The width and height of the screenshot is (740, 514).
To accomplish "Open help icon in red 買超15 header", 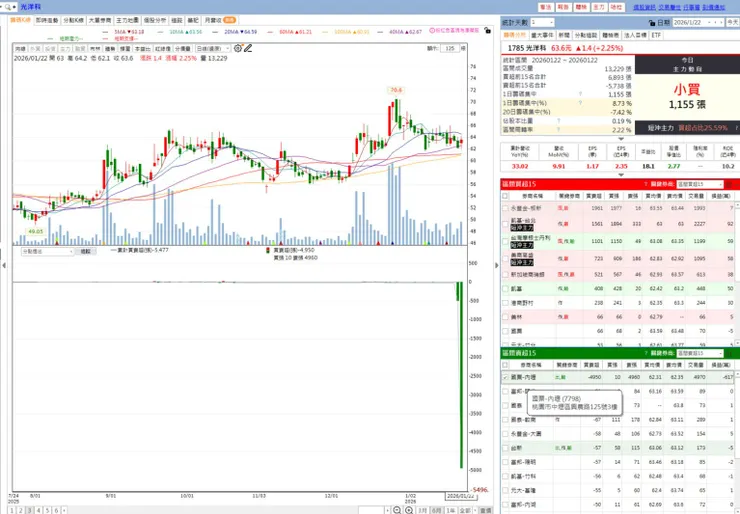I will [x=646, y=184].
